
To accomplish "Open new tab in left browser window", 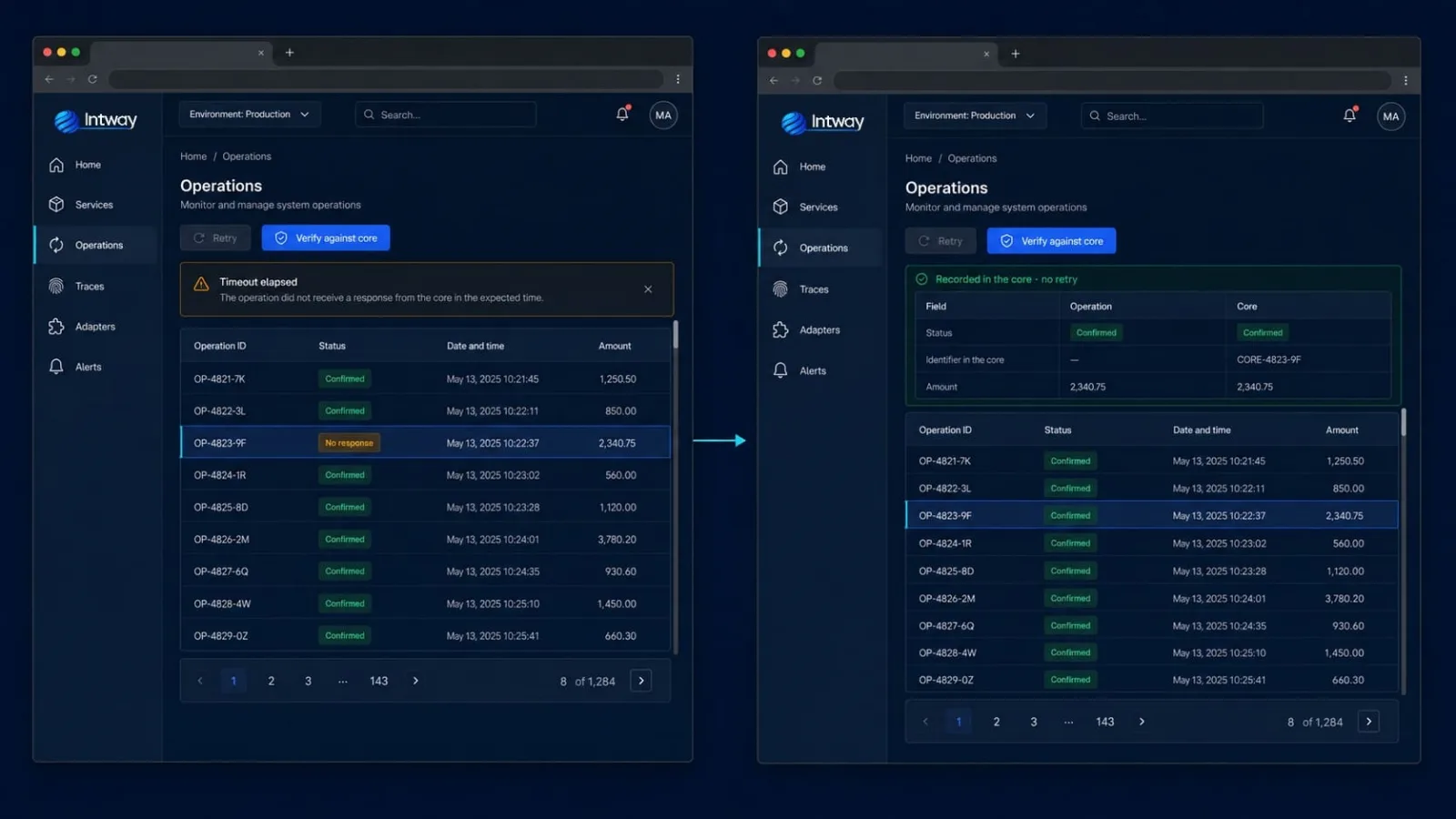I will tap(289, 52).
